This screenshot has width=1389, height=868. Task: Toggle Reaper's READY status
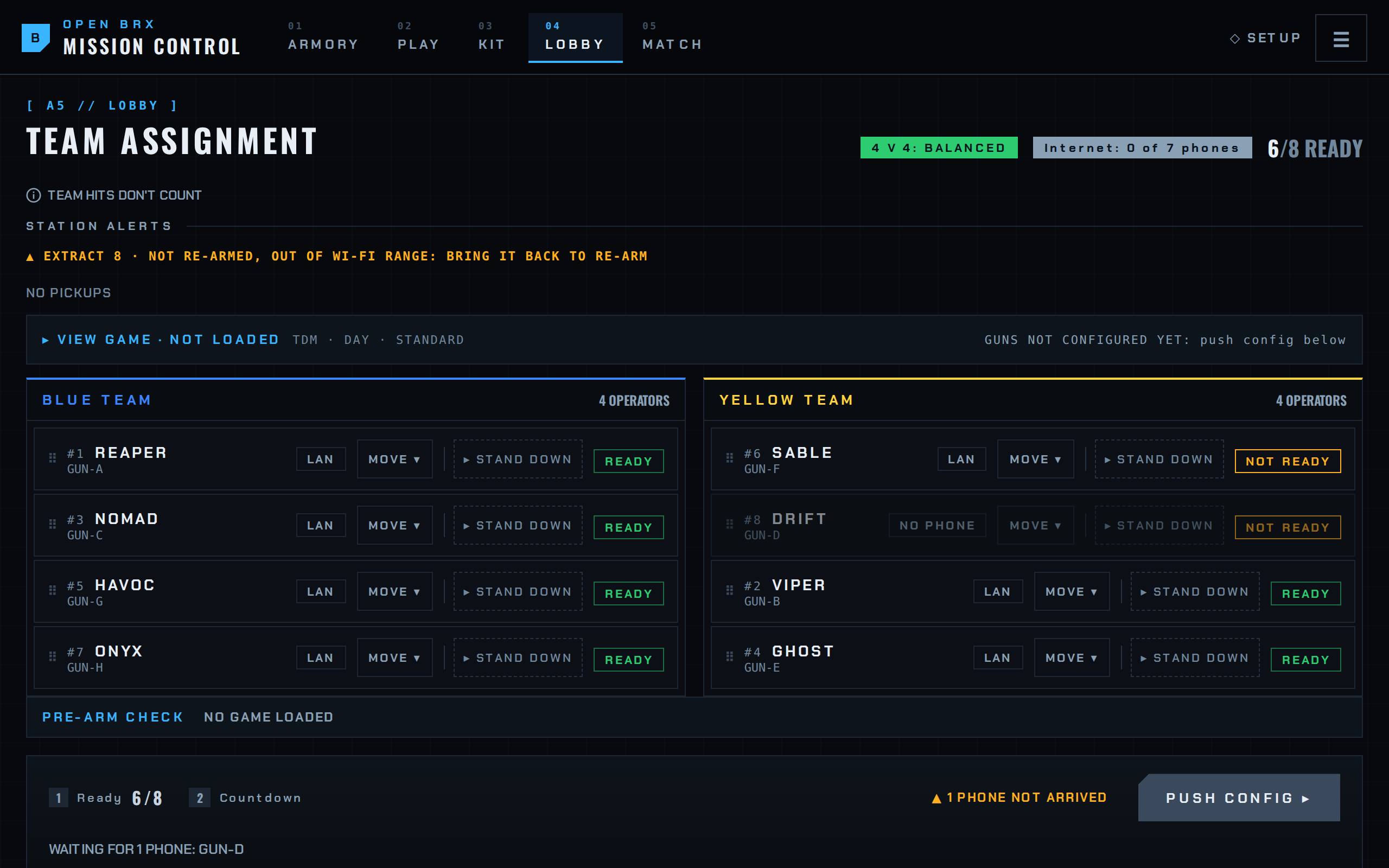(x=628, y=461)
